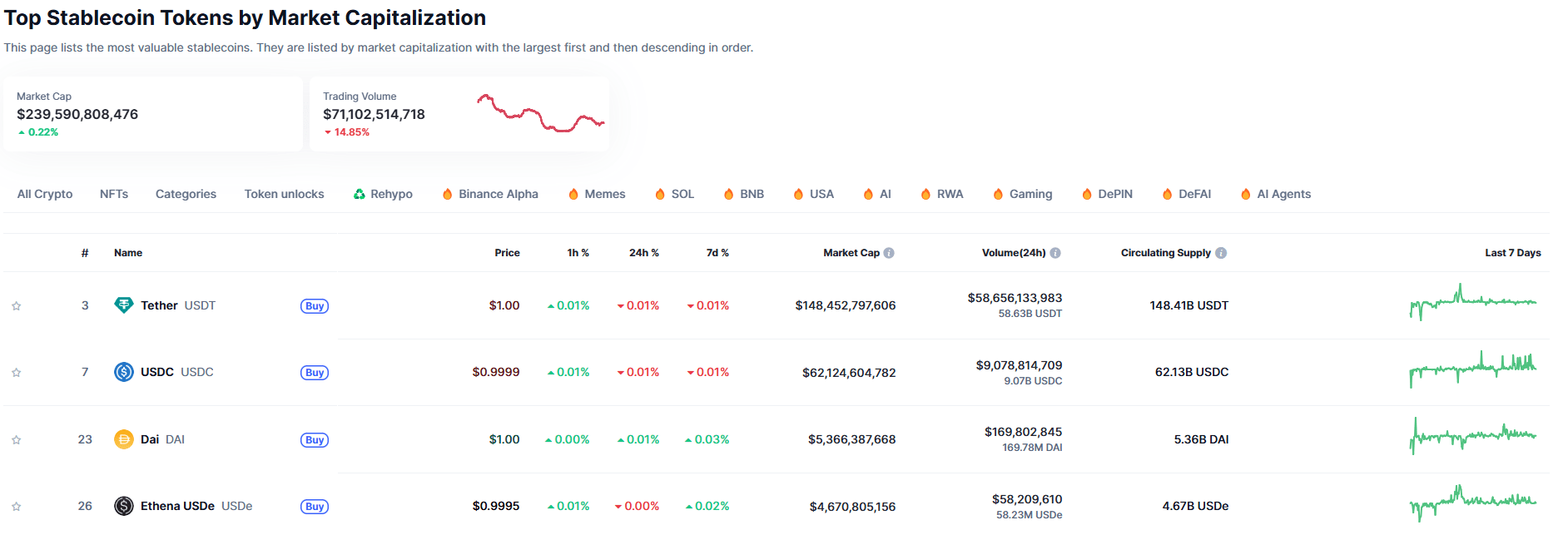Star Dai in the watchlist
Viewport: 1568px width, 535px height.
point(16,440)
